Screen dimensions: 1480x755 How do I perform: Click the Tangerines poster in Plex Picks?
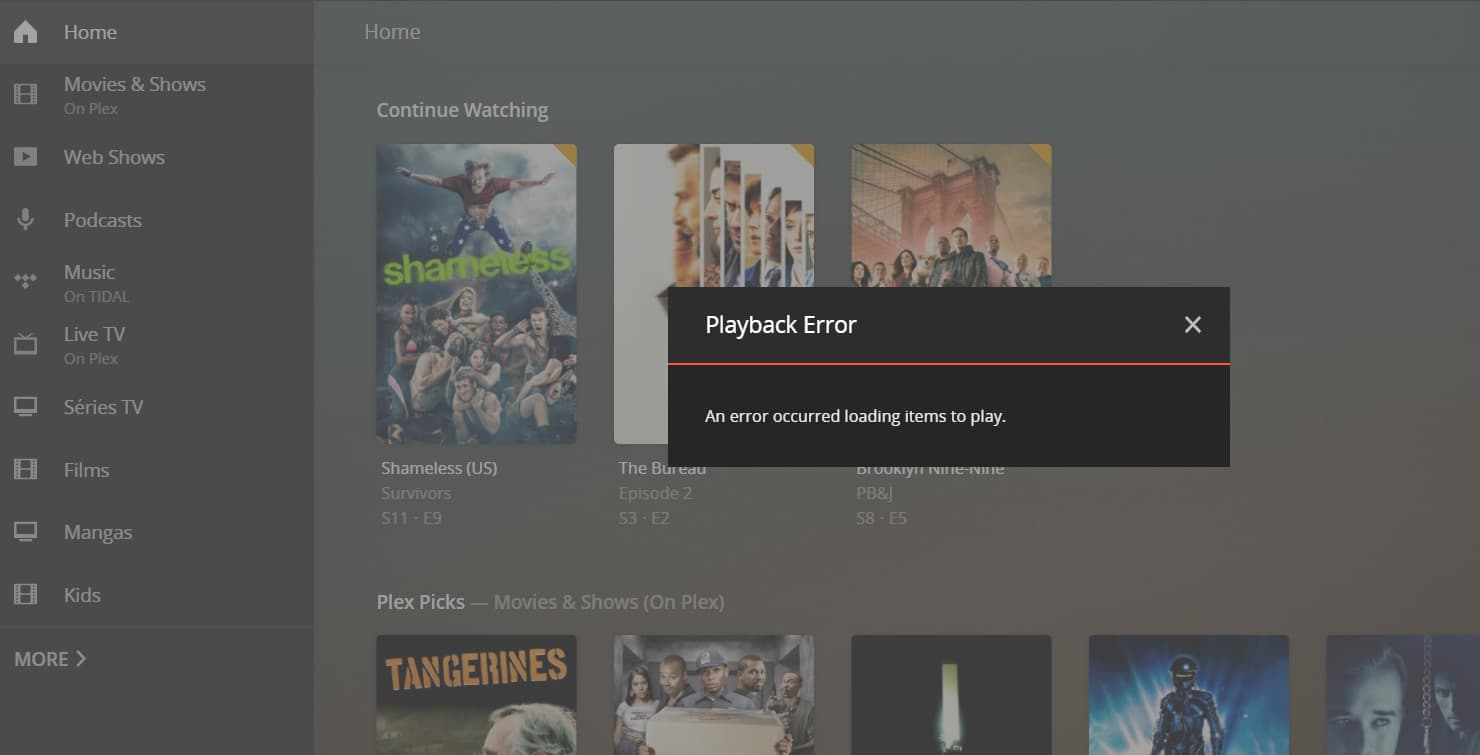pyautogui.click(x=476, y=695)
